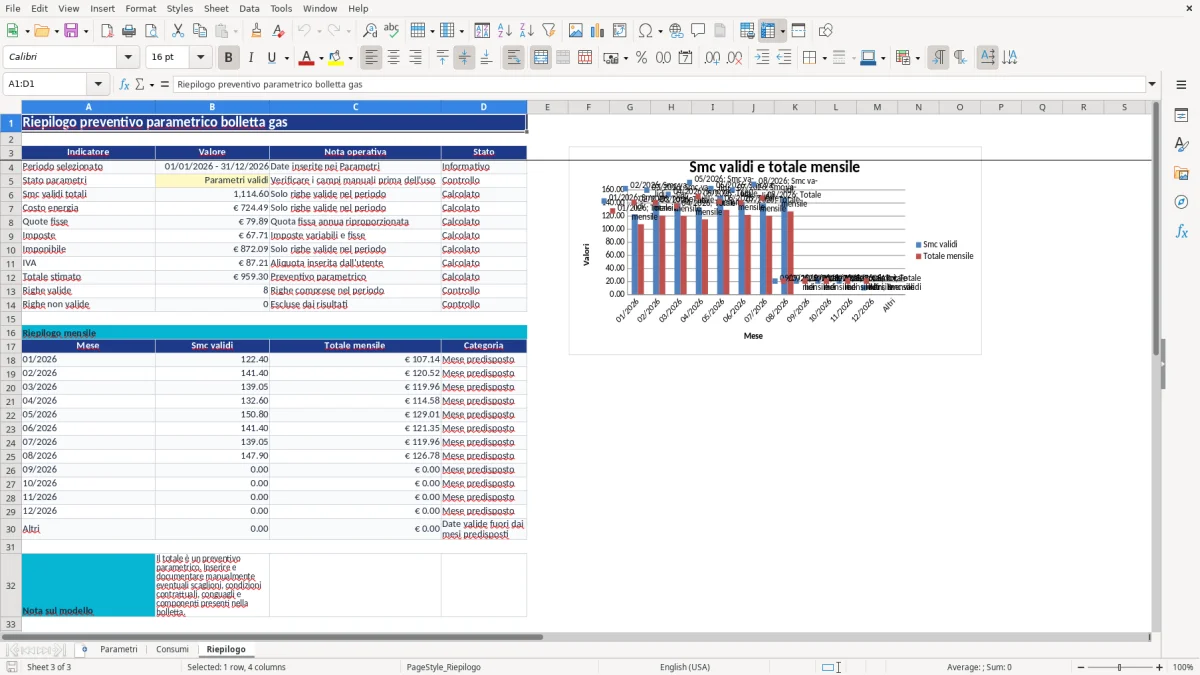Image resolution: width=1200 pixels, height=675 pixels.
Task: Open Select Function sigma dropdown
Action: 150,84
